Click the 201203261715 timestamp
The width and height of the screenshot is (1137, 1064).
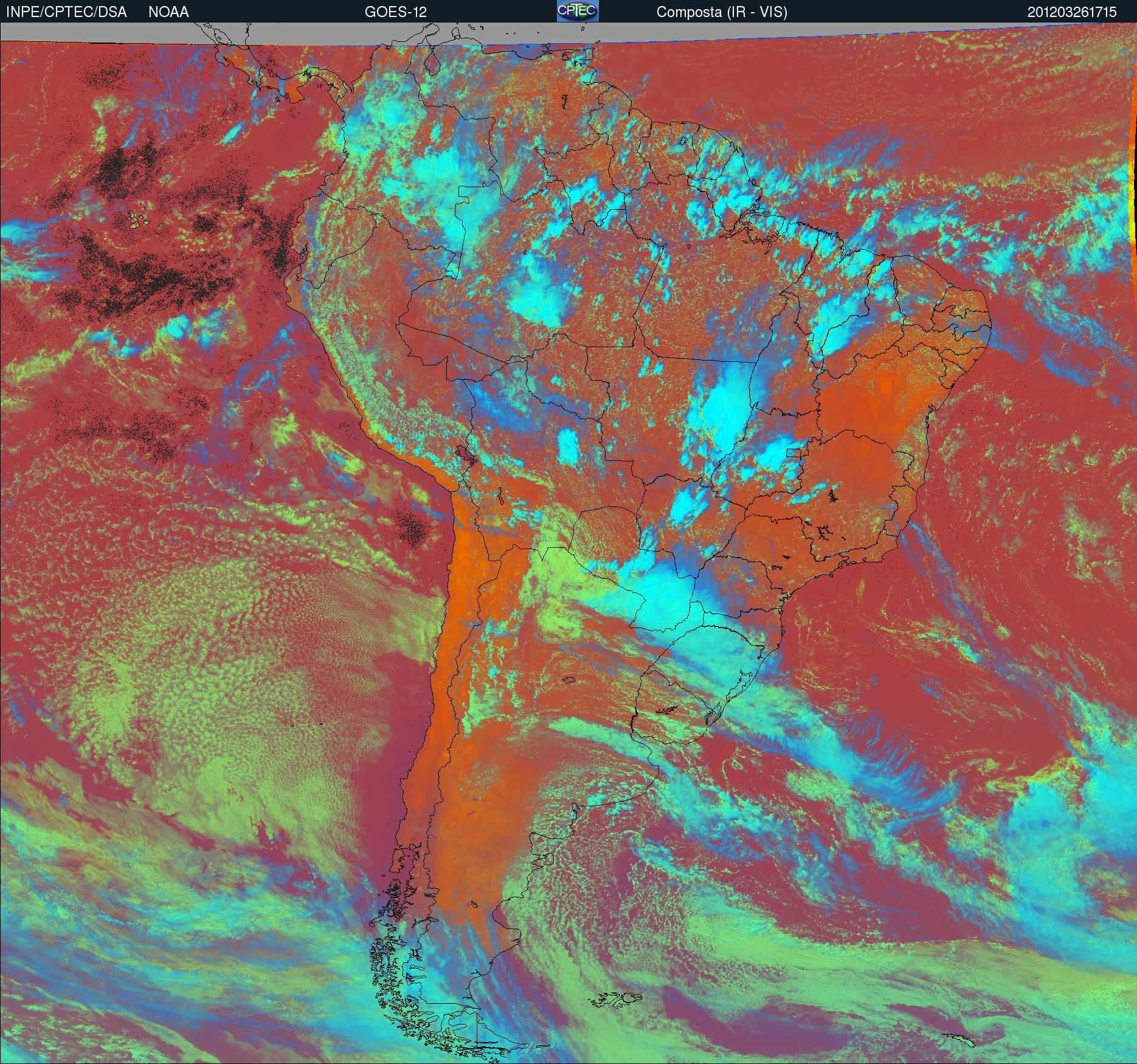(1072, 12)
